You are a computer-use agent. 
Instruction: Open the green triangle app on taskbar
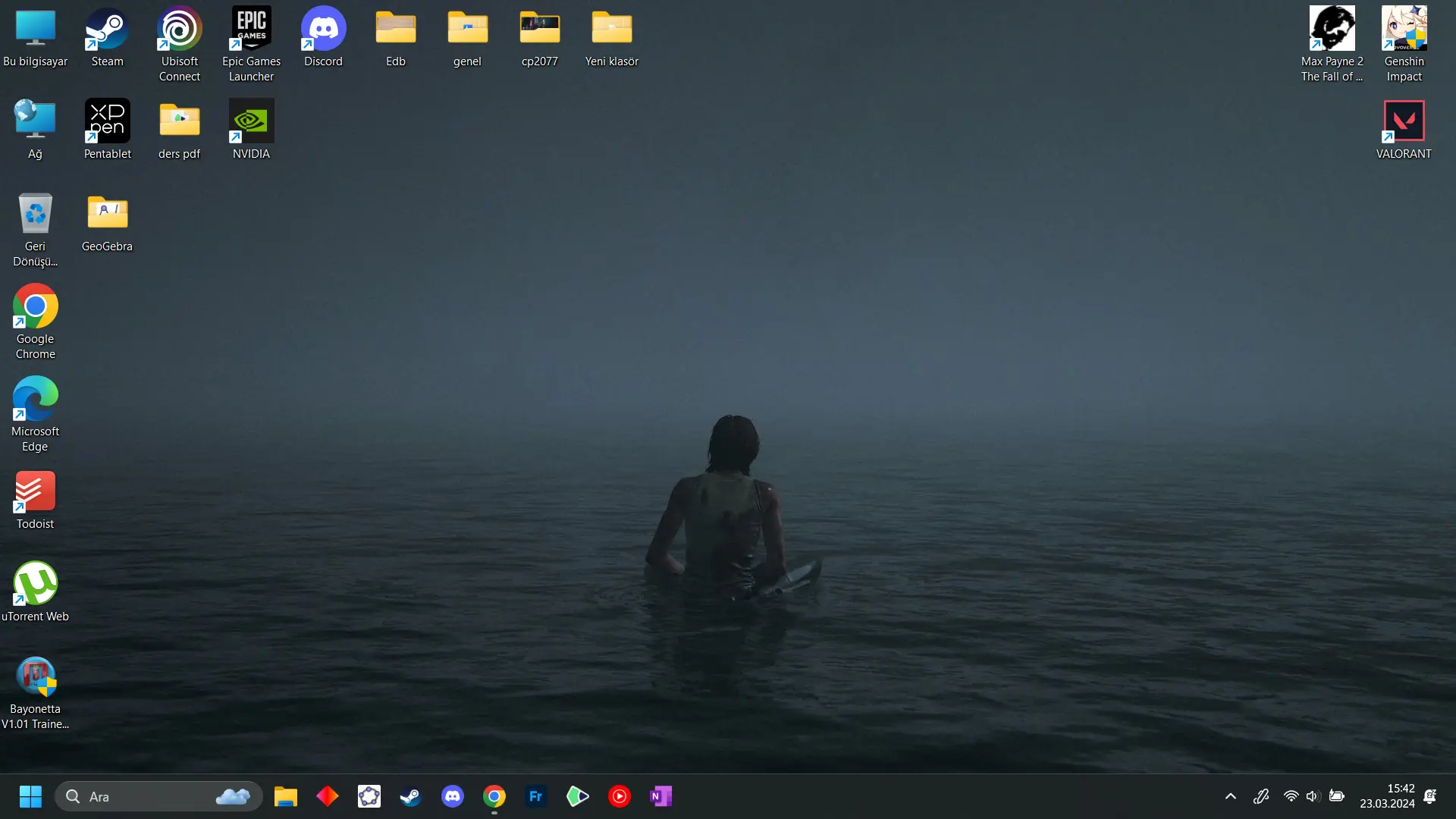[x=578, y=796]
